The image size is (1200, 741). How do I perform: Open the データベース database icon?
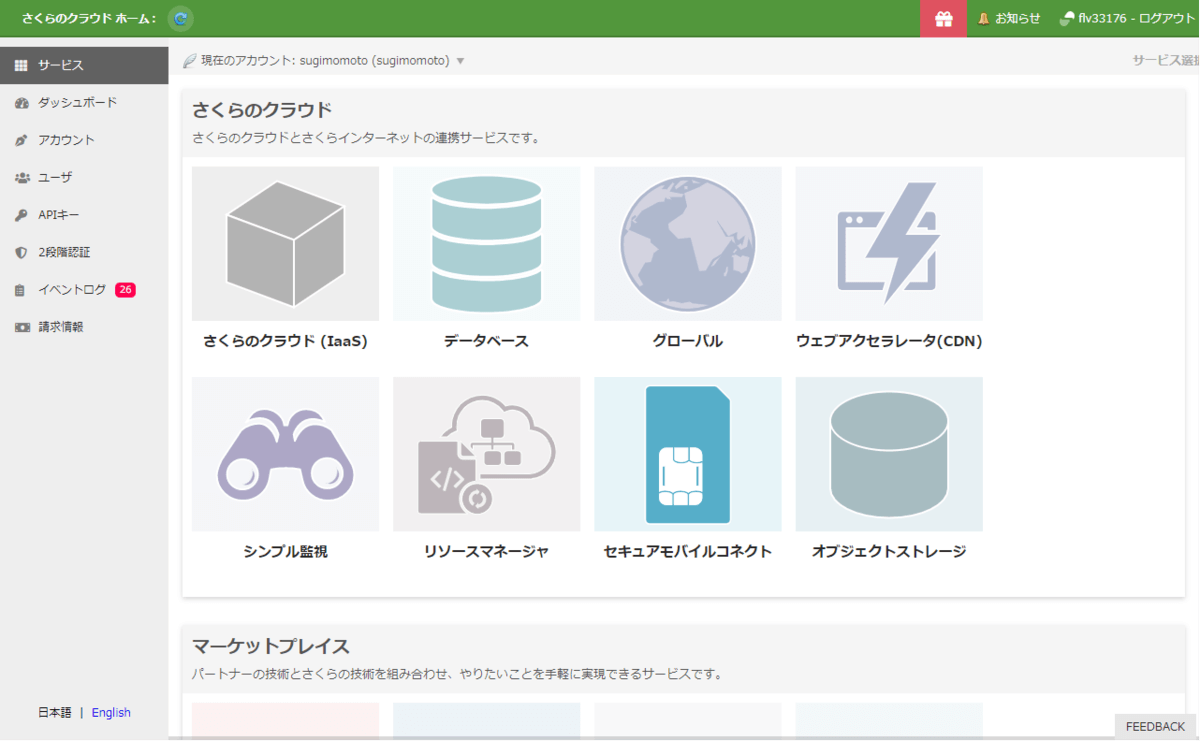(486, 244)
